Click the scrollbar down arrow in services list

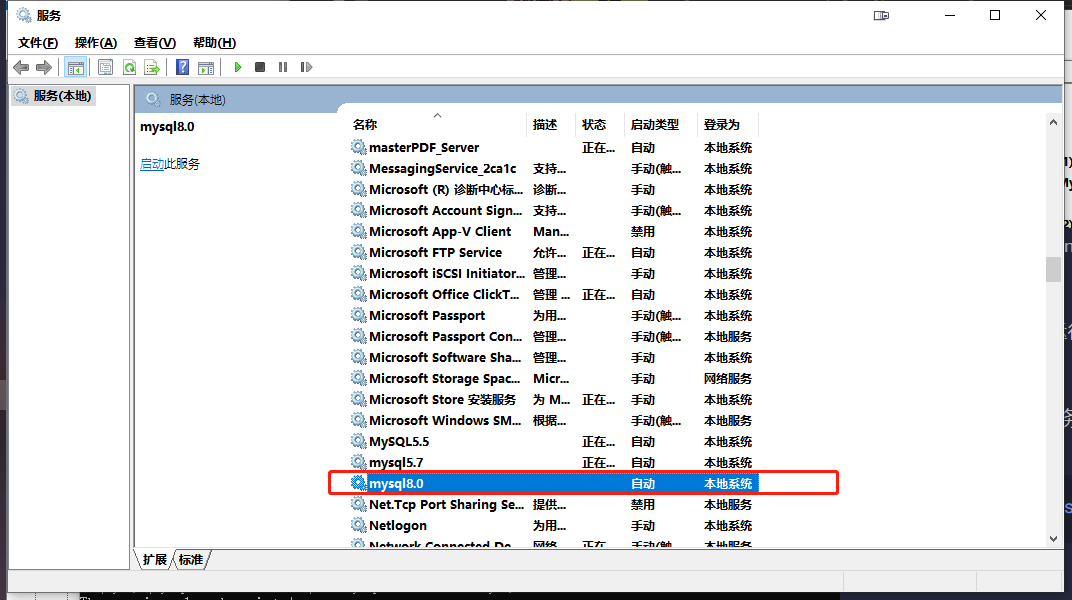[x=1053, y=538]
